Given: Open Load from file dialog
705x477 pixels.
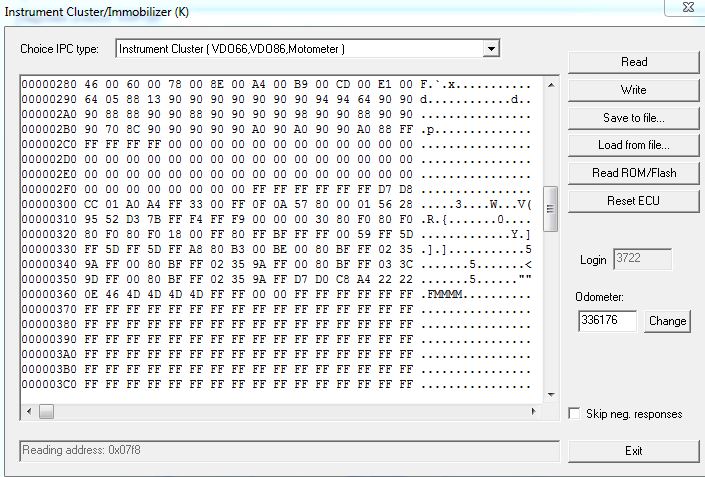Looking at the screenshot, I should 633,145.
